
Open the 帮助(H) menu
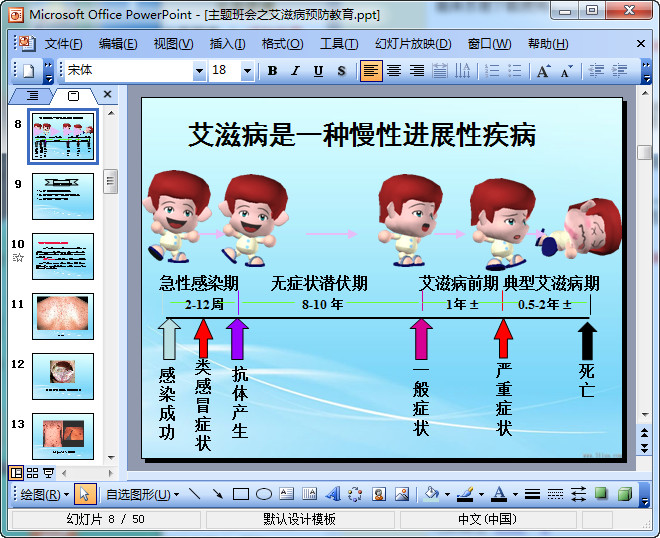click(x=548, y=44)
